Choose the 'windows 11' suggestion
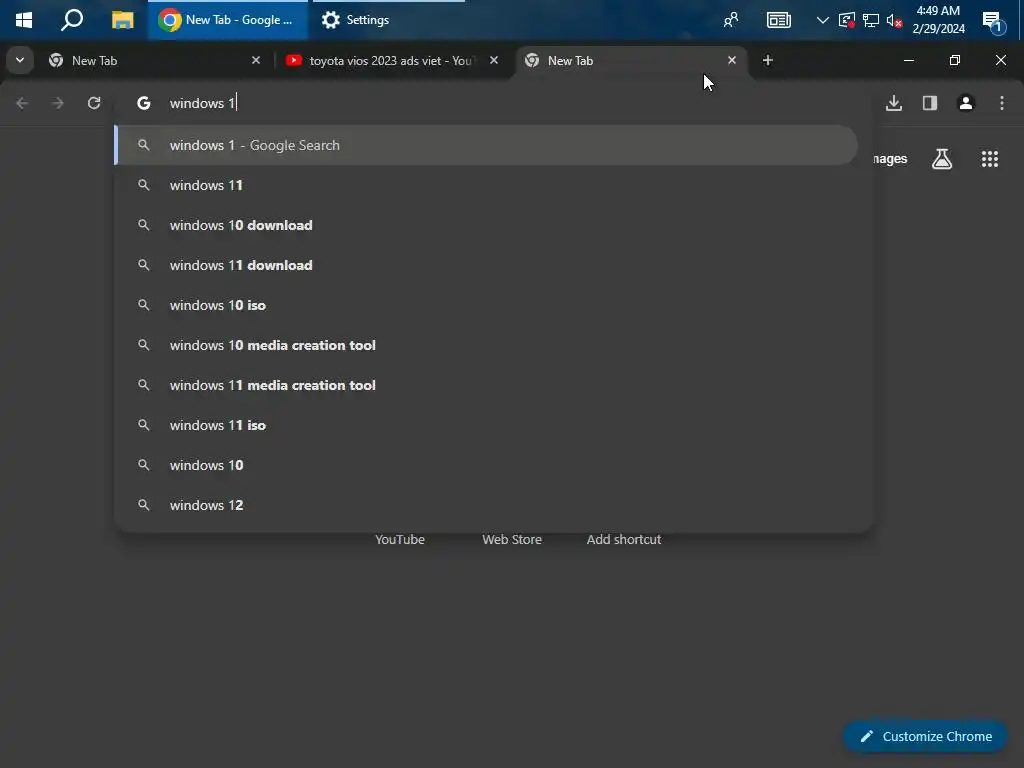The width and height of the screenshot is (1024, 768). coord(486,185)
